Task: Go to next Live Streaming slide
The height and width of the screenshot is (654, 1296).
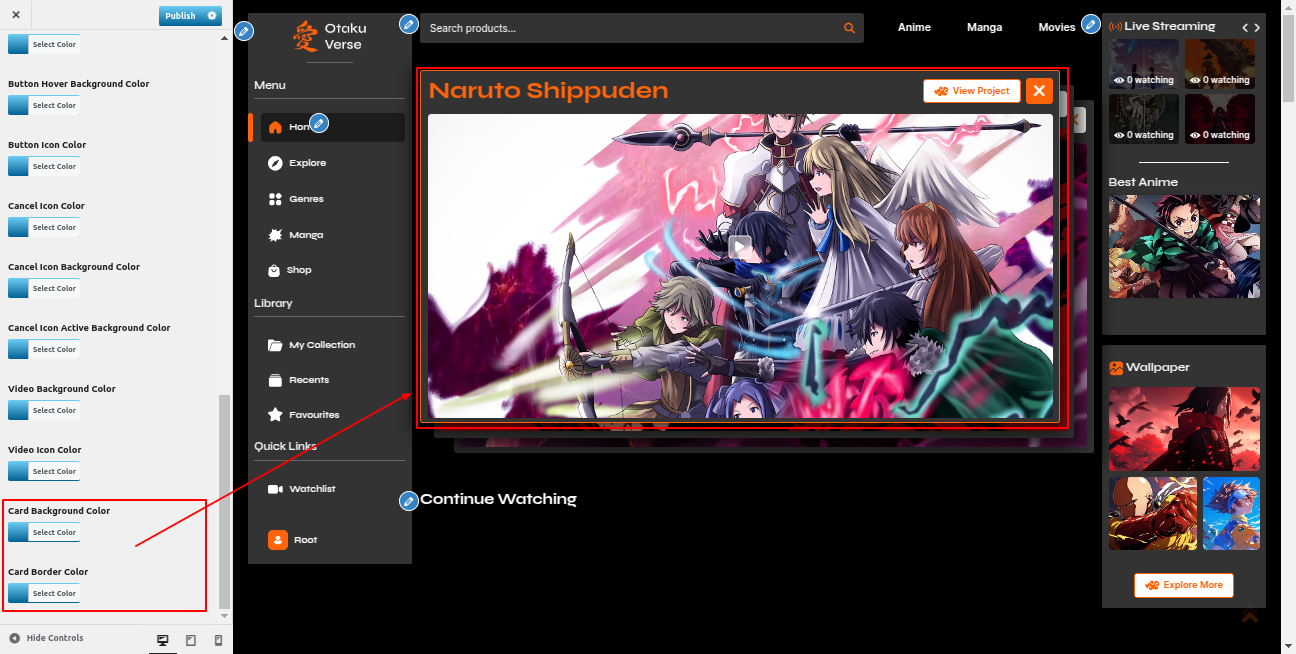Action: click(1257, 28)
